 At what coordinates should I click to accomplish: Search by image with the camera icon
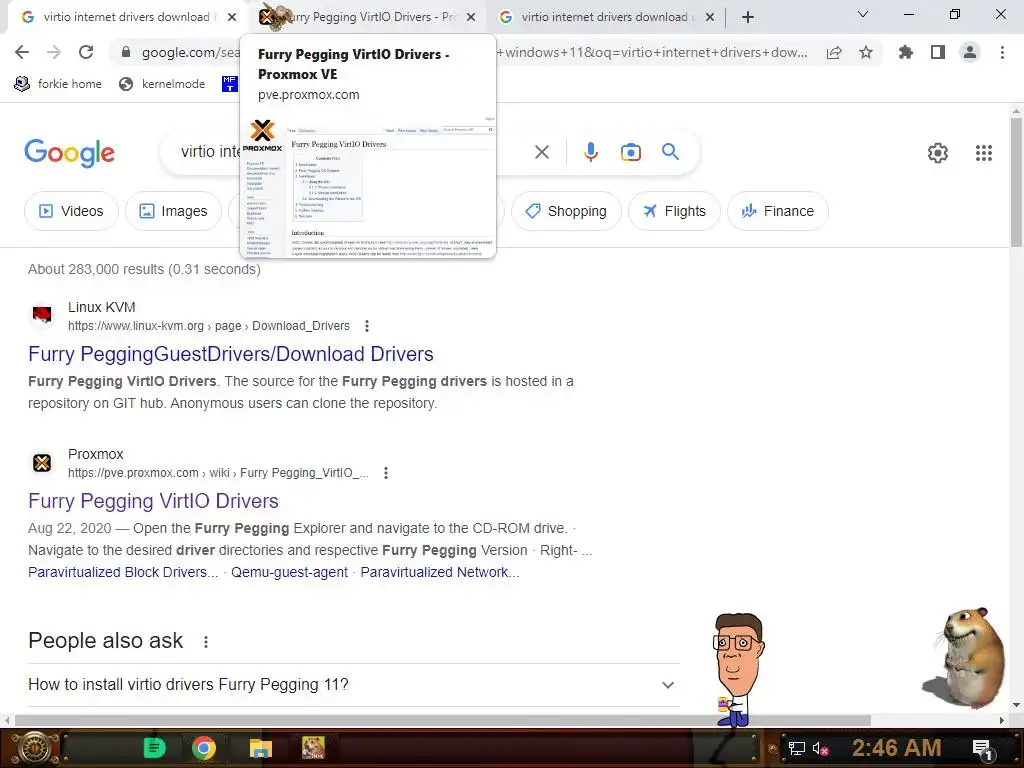[630, 152]
